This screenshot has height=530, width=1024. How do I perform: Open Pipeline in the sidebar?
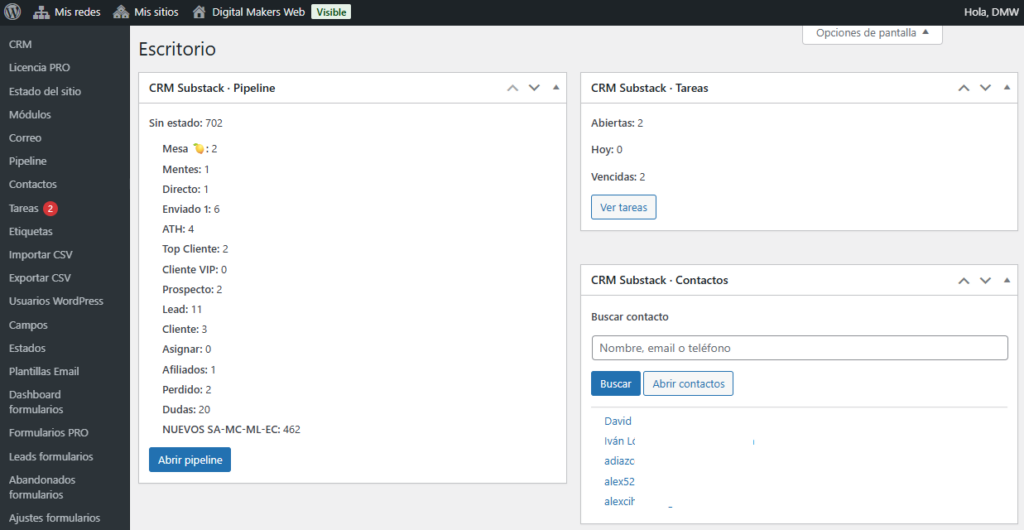tap(28, 161)
